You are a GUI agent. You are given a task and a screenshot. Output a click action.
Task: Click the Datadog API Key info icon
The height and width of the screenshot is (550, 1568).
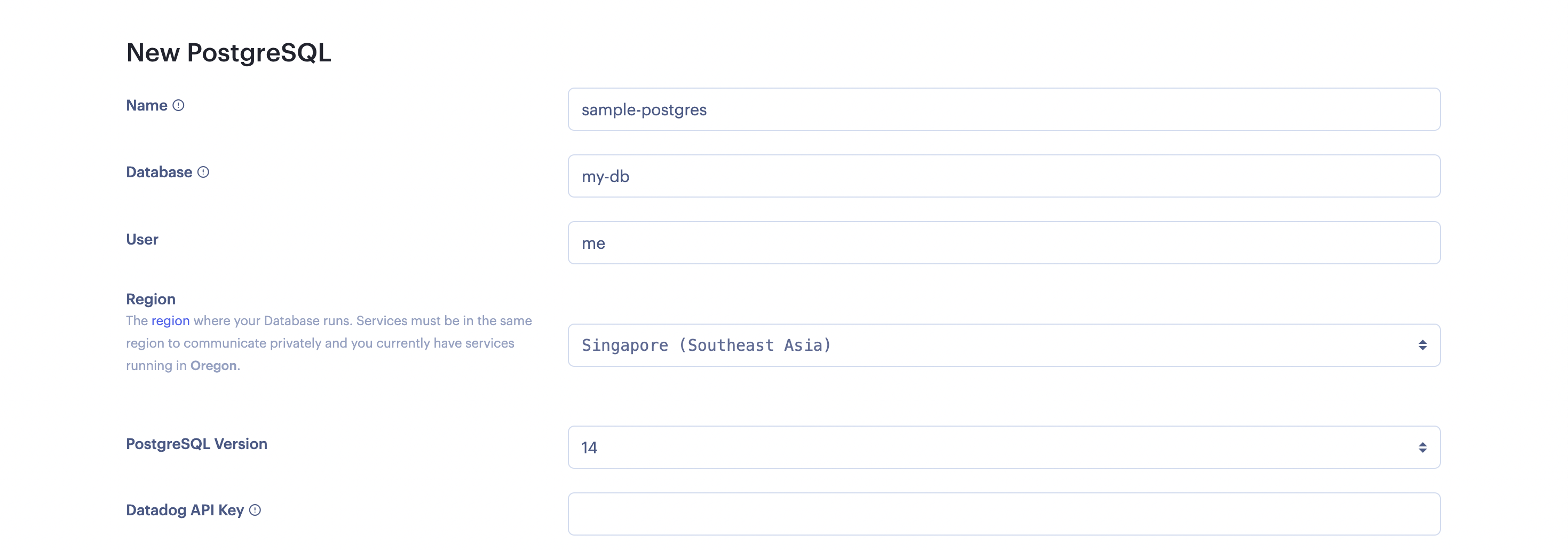[x=255, y=510]
